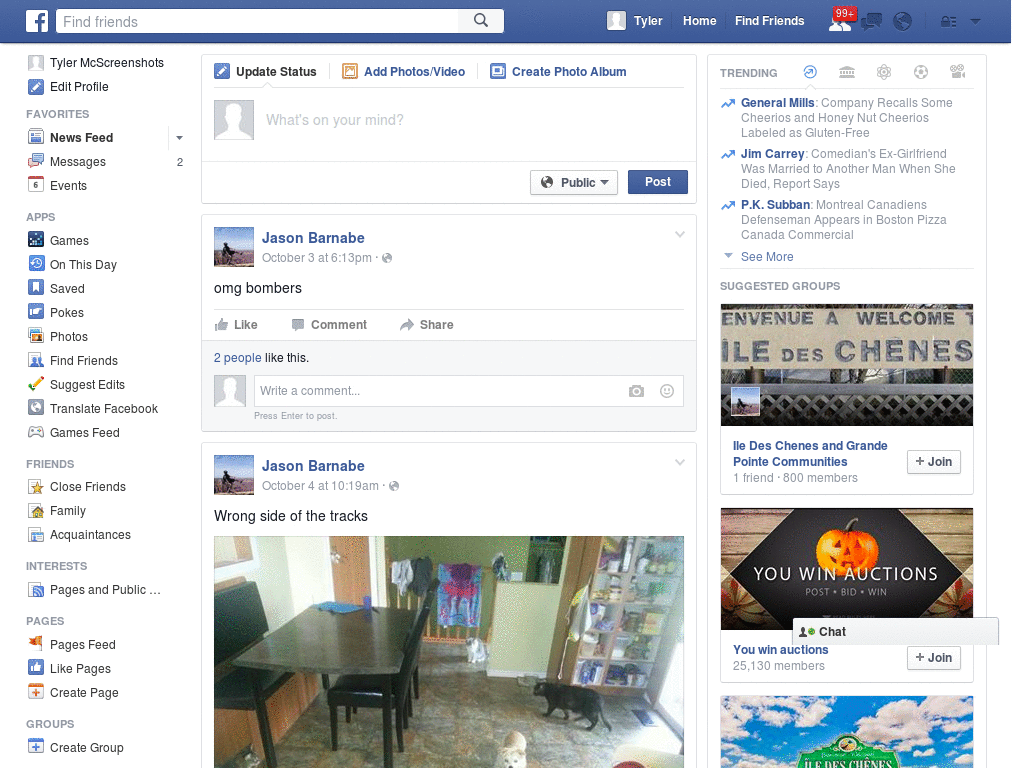Show entertainment trending icon
Viewport: 1024px width, 768px height.
pos(958,72)
